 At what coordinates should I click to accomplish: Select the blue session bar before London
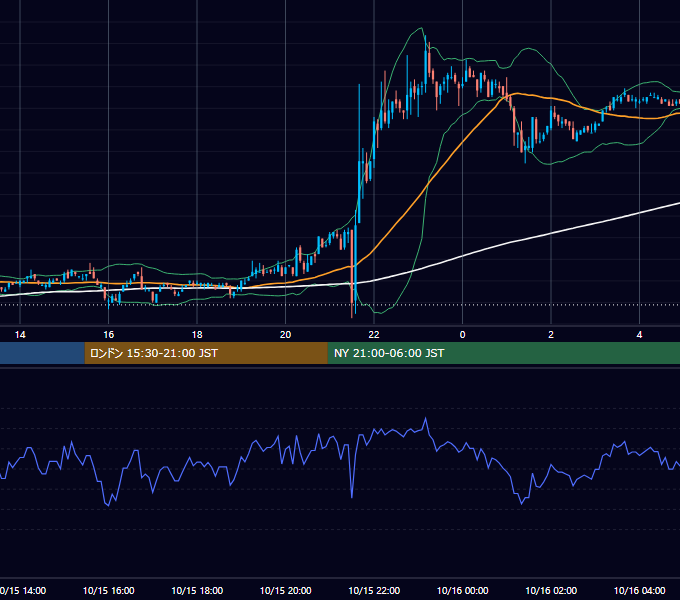click(42, 353)
